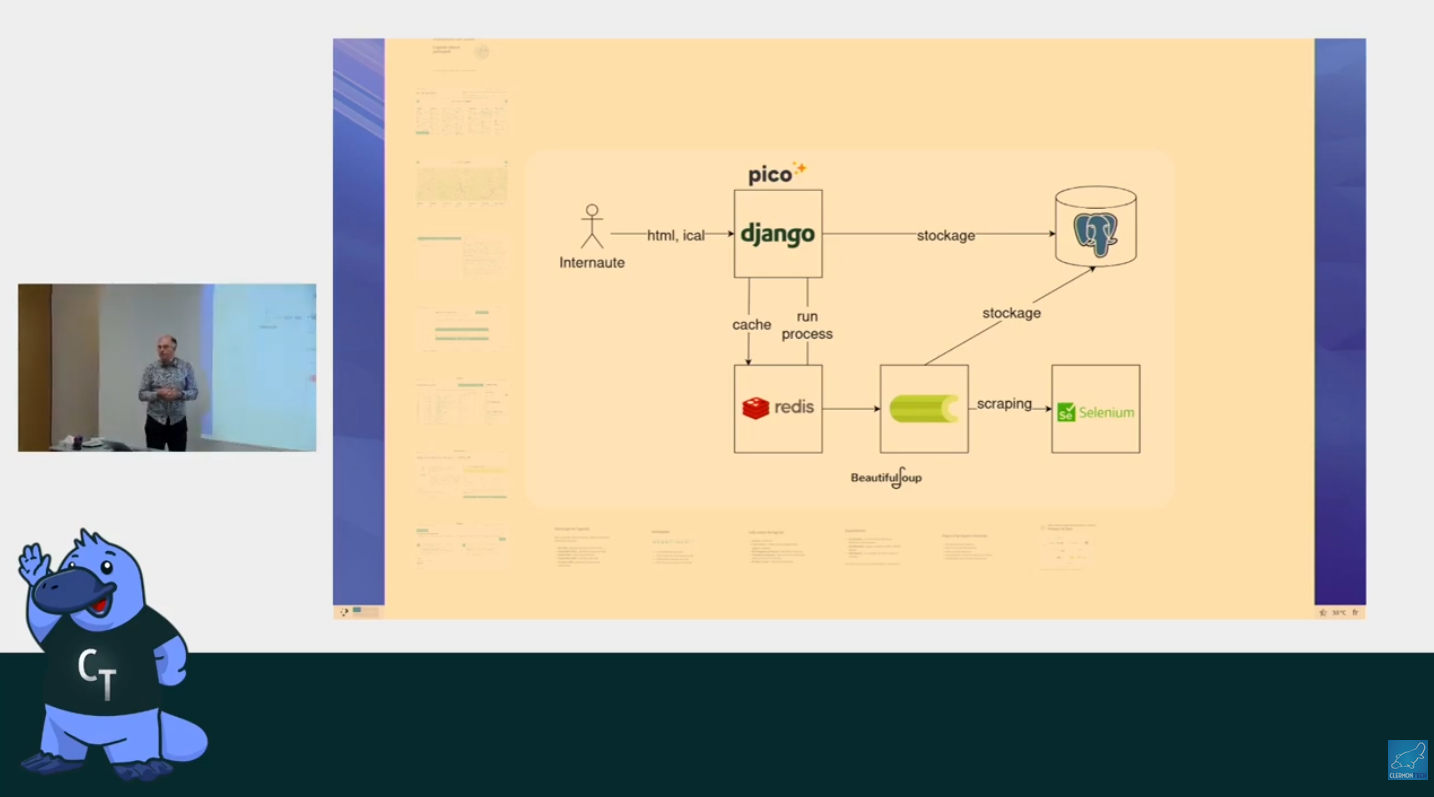
Task: Click the diagonal "stockage" label above Celery
Action: 1011,313
